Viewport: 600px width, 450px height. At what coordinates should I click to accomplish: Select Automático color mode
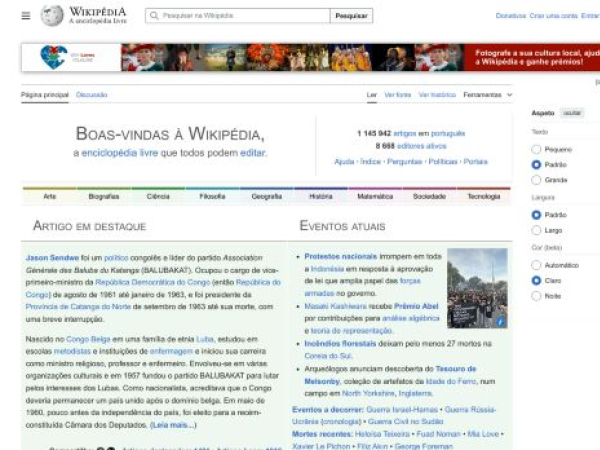(536, 265)
